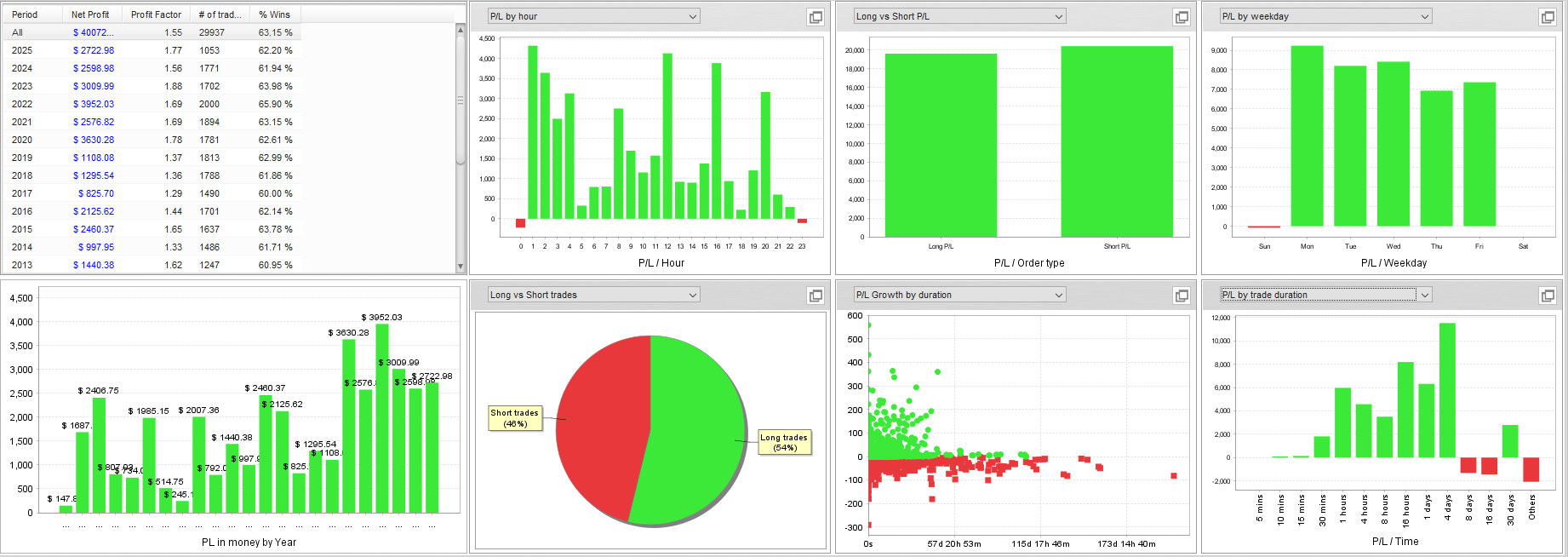Maximize the P/L by weekday chart panel
Screen dimensions: 1568x557
click(x=1548, y=17)
